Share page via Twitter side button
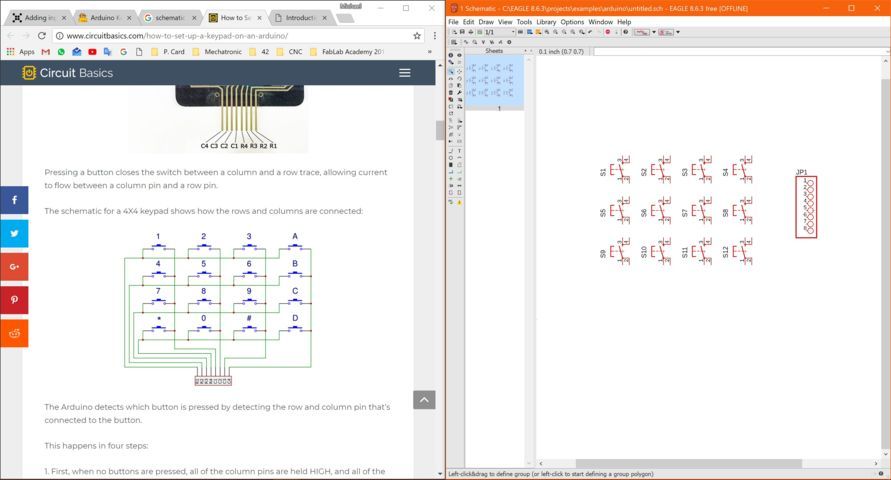The width and height of the screenshot is (891, 480). [14, 233]
